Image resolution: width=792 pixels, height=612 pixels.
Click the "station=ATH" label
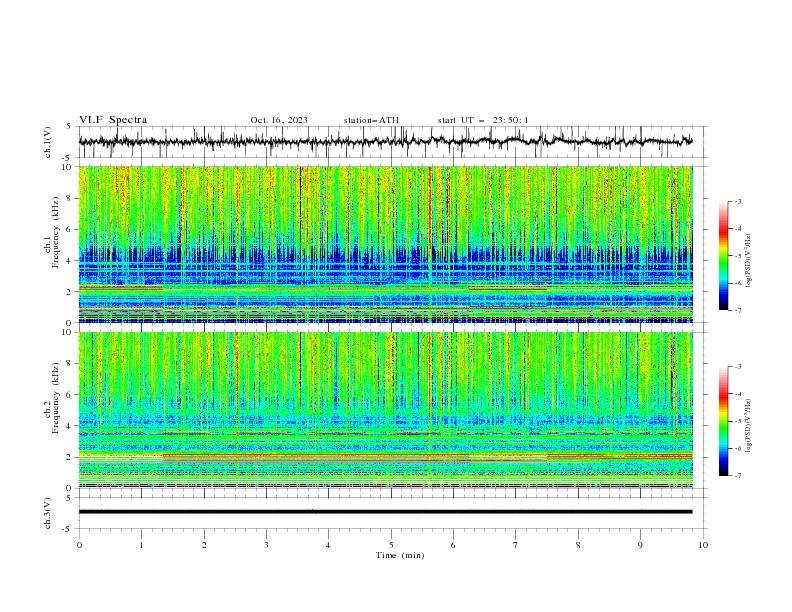371,120
